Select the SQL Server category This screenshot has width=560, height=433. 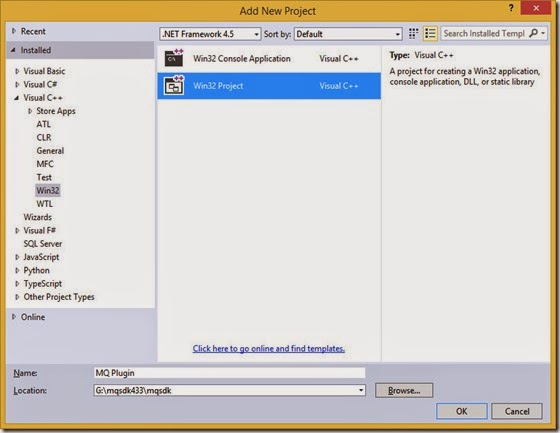42,244
